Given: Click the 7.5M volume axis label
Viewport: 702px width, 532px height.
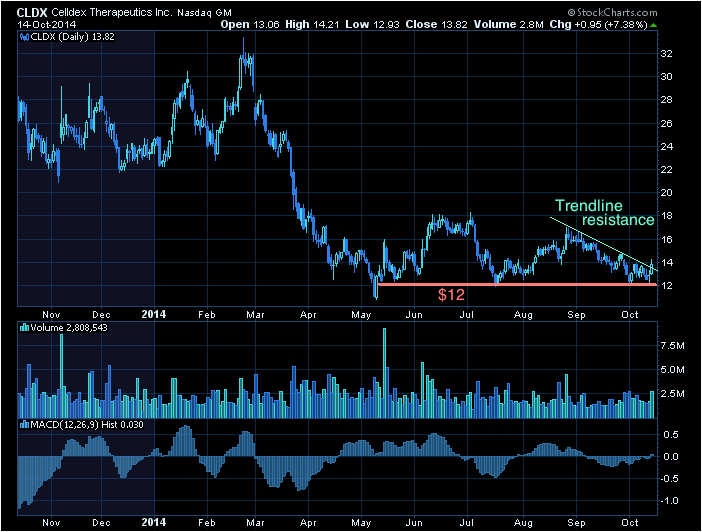Looking at the screenshot, I should point(672,346).
